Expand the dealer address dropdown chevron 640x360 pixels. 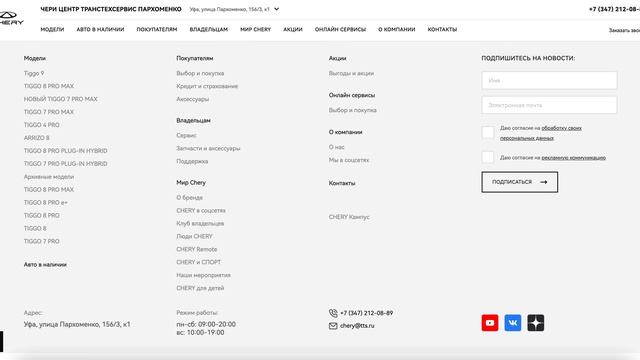(276, 9)
